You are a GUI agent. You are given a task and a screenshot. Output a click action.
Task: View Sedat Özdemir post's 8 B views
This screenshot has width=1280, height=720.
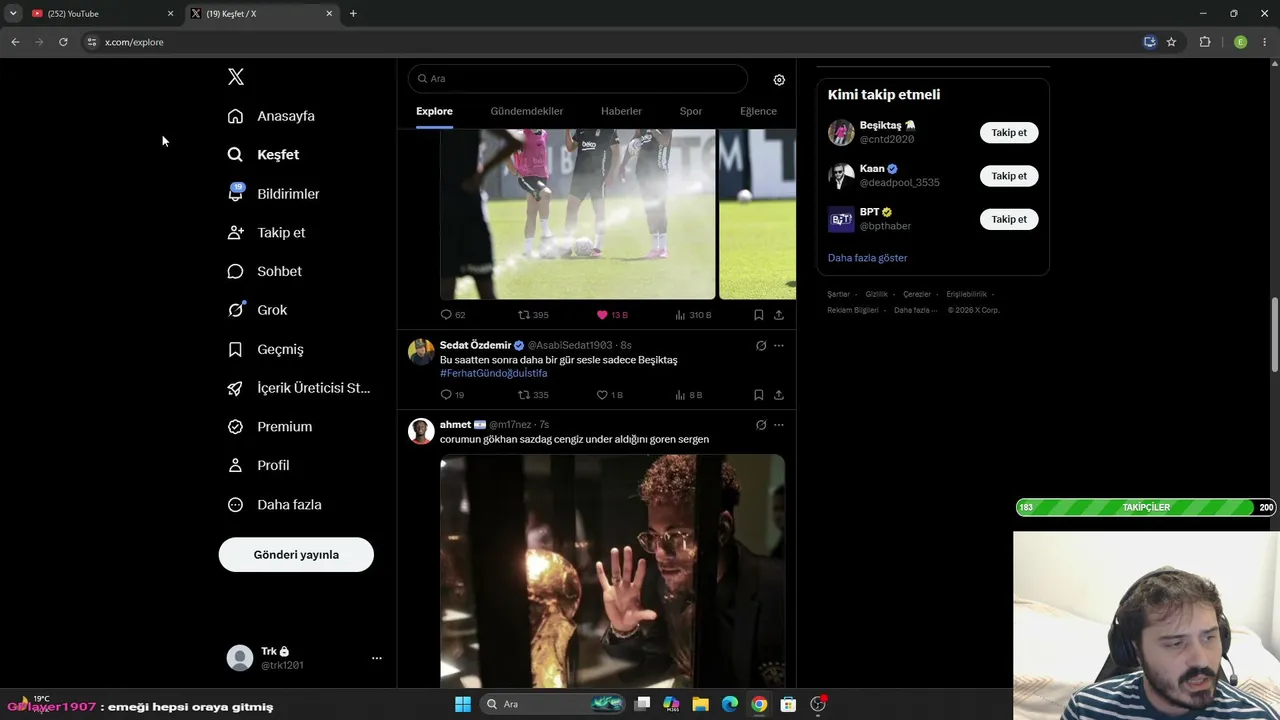688,395
